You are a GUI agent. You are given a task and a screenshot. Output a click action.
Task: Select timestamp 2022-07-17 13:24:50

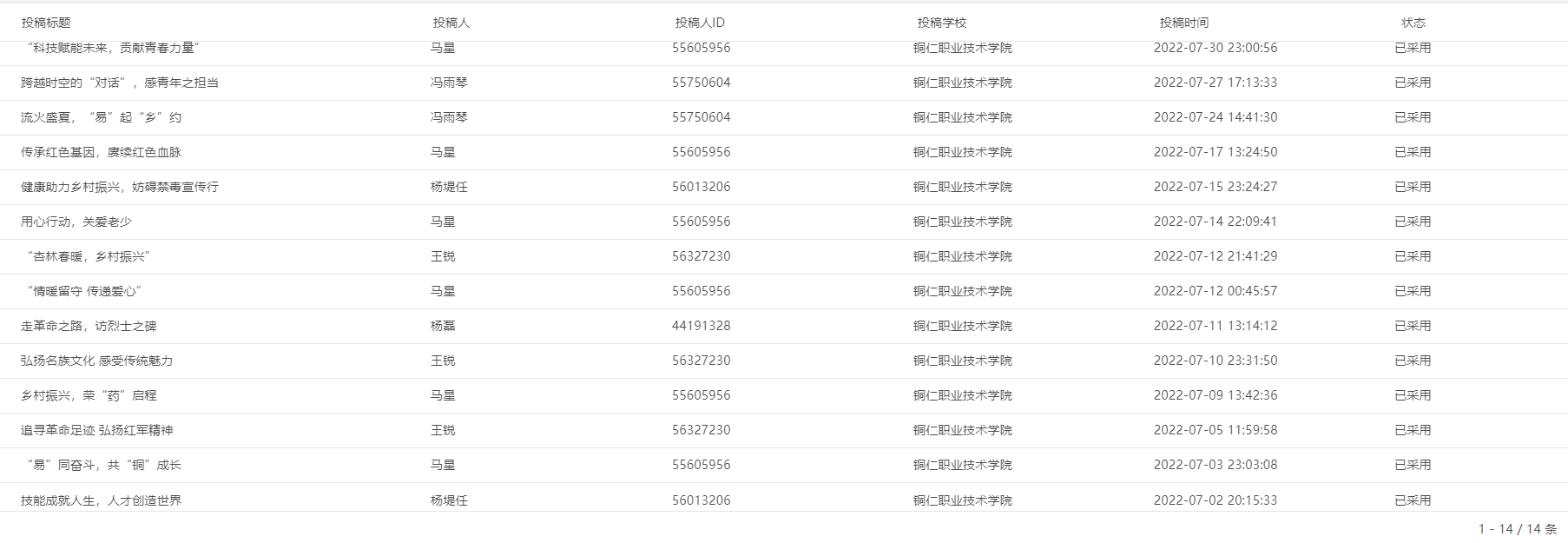point(1216,152)
